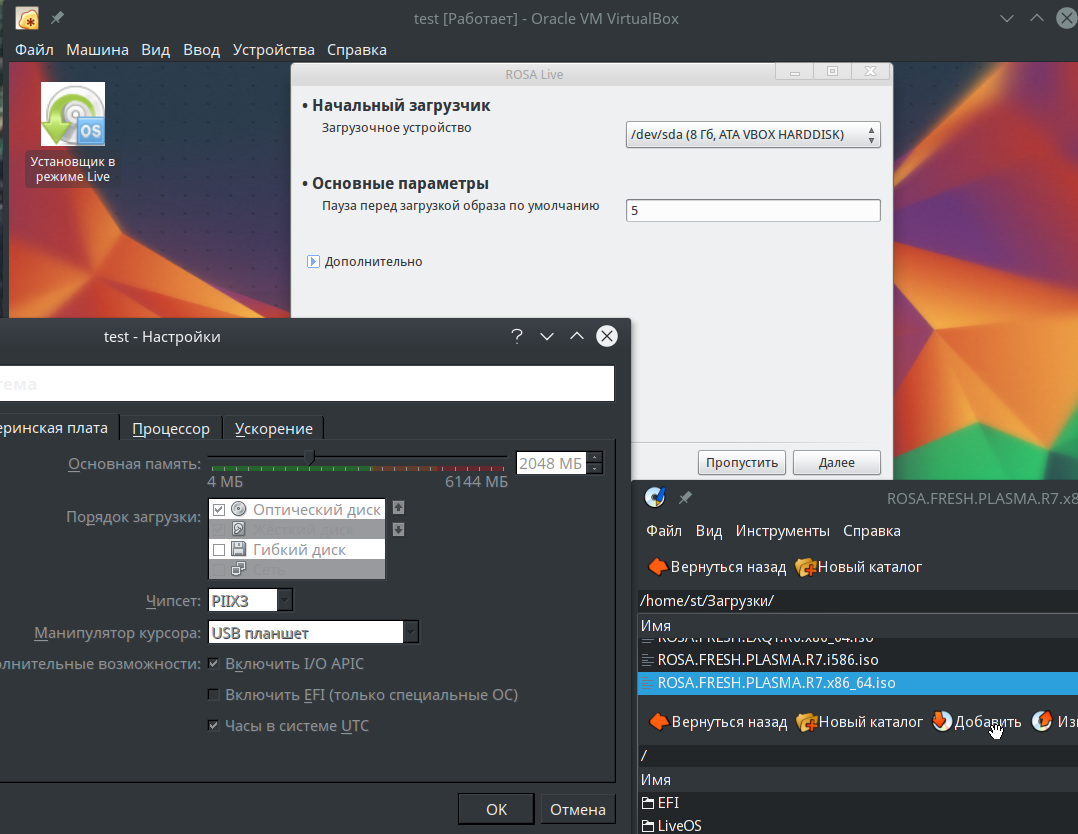This screenshot has width=1078, height=834.
Task: Toggle Hard disk boot checkbox
Action: (x=219, y=529)
